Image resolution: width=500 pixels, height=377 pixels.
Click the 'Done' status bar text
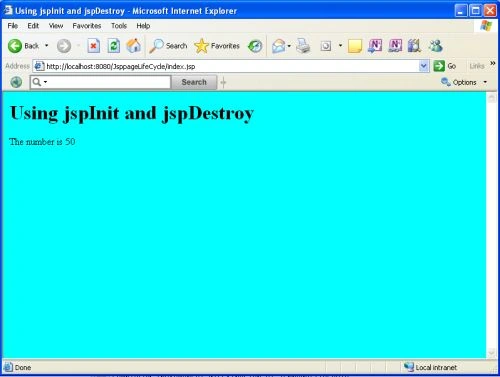[x=23, y=368]
